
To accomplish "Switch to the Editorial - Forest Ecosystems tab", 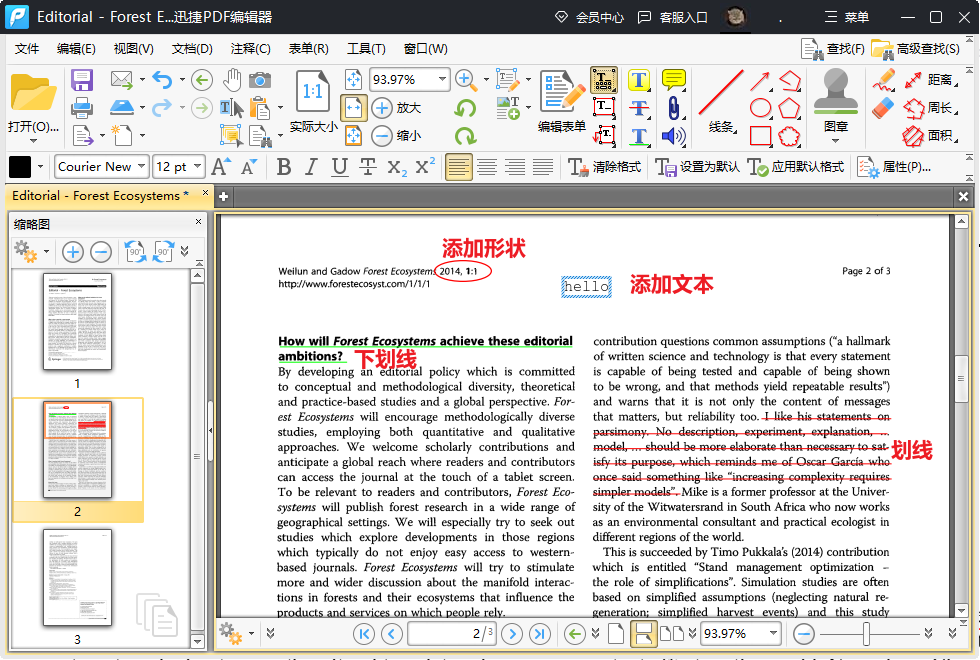I will [100, 196].
